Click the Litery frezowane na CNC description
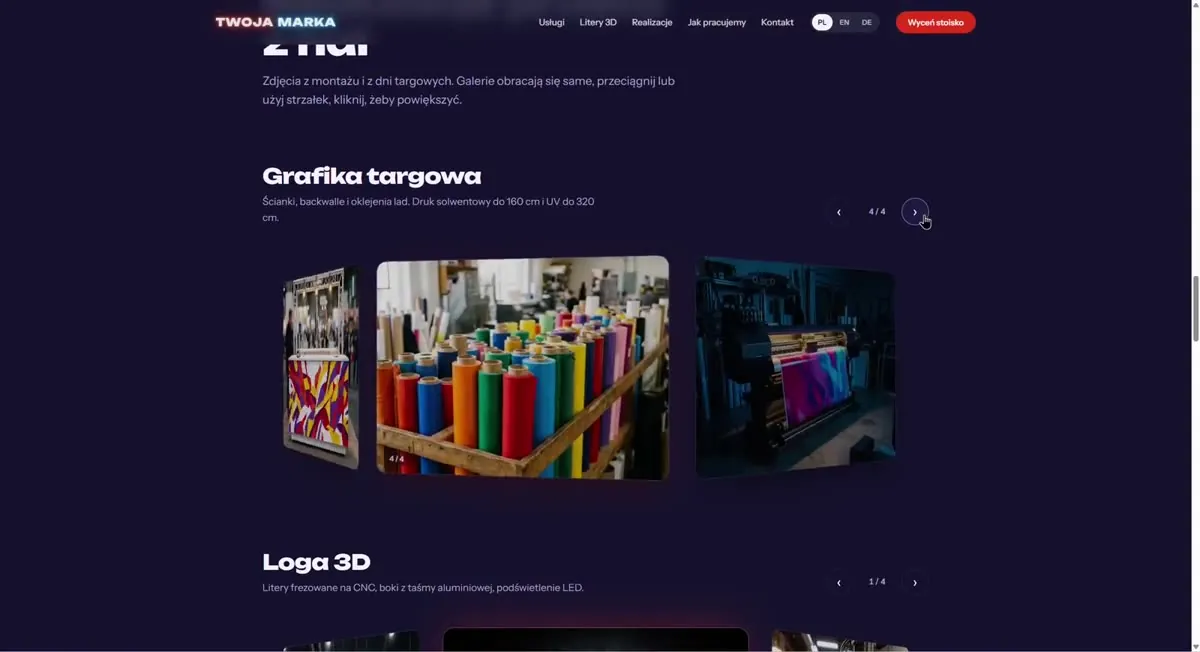 pyautogui.click(x=422, y=588)
